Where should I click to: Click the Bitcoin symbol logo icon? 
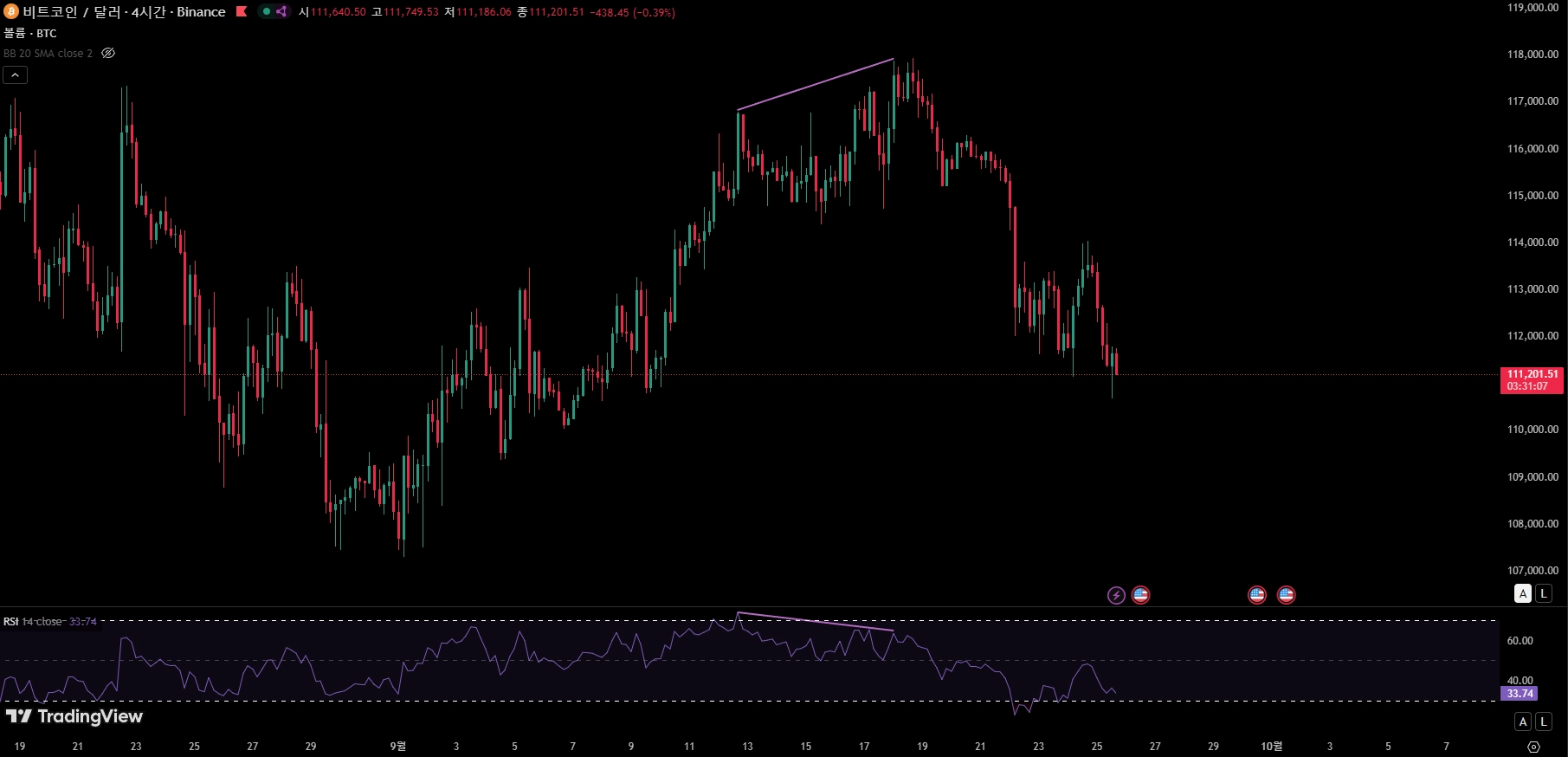tap(10, 11)
